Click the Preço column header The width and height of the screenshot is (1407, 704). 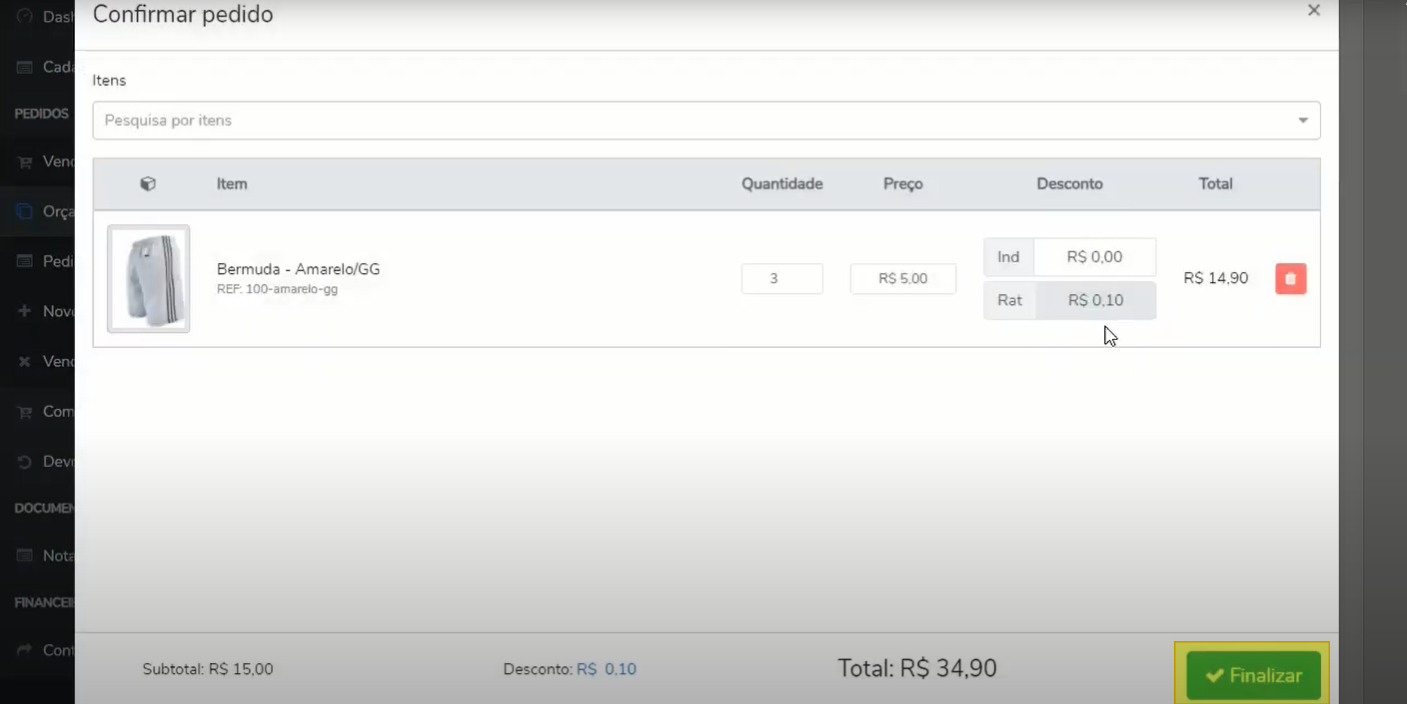[903, 184]
